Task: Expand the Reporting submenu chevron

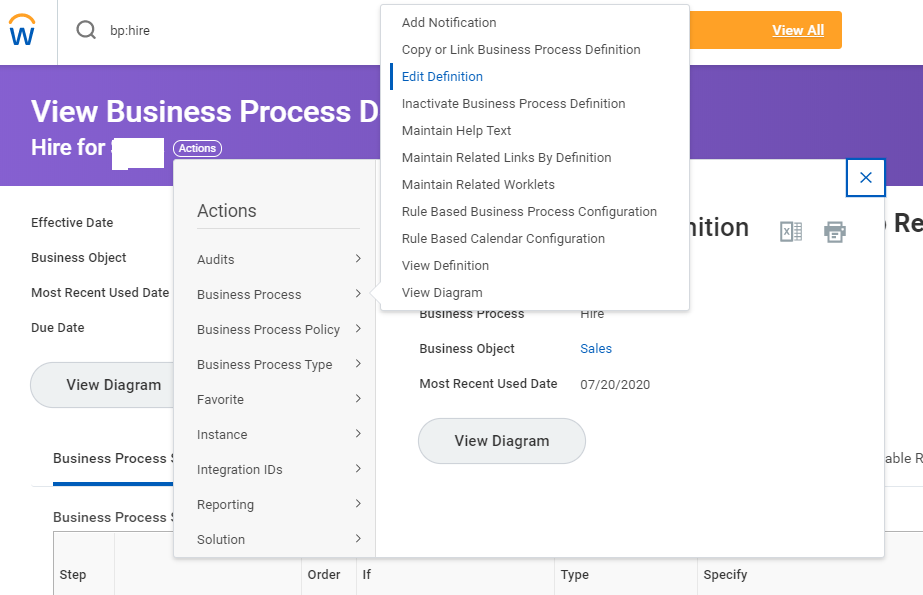Action: tap(358, 504)
